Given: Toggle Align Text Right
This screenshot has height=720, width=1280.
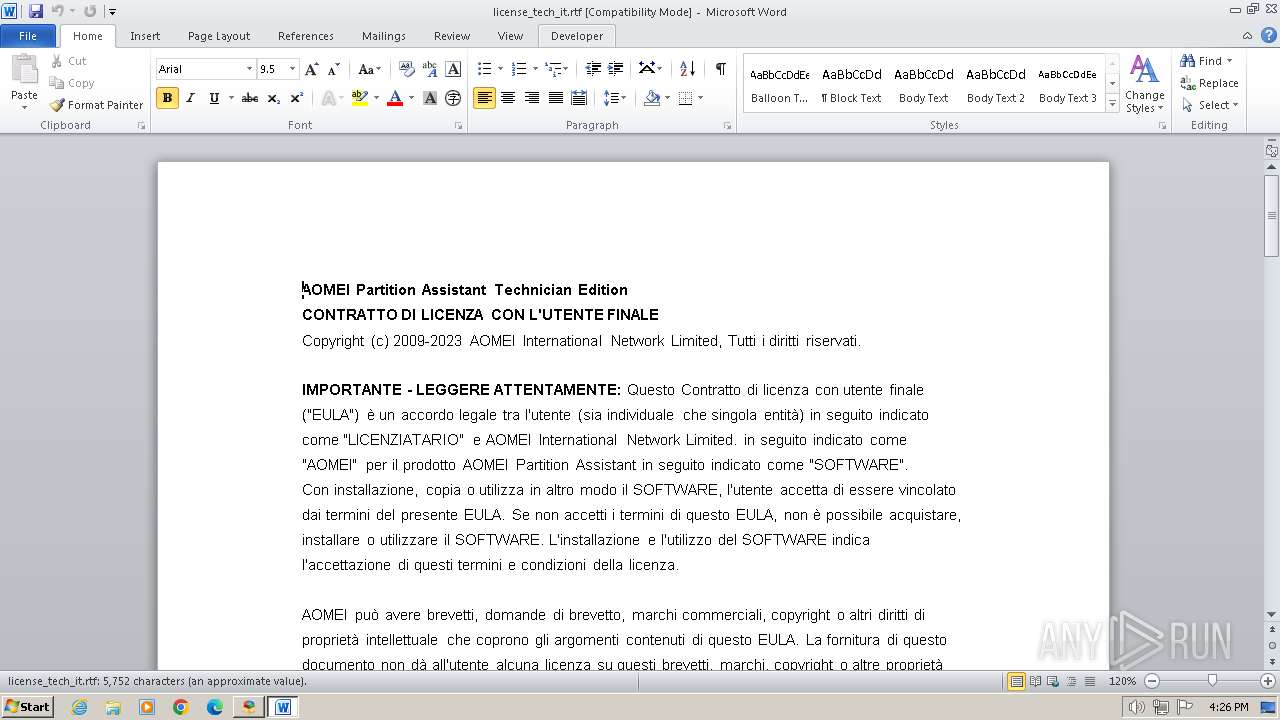Looking at the screenshot, I should pyautogui.click(x=531, y=98).
